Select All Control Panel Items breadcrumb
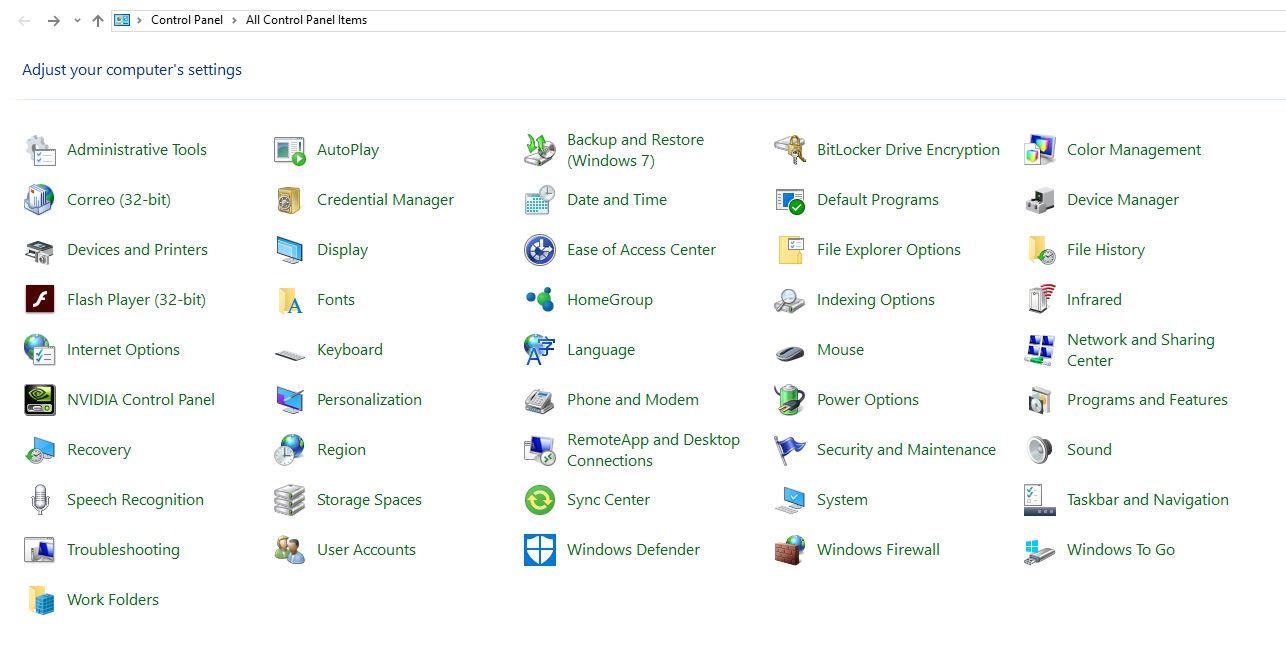This screenshot has height=671, width=1286. coord(306,20)
